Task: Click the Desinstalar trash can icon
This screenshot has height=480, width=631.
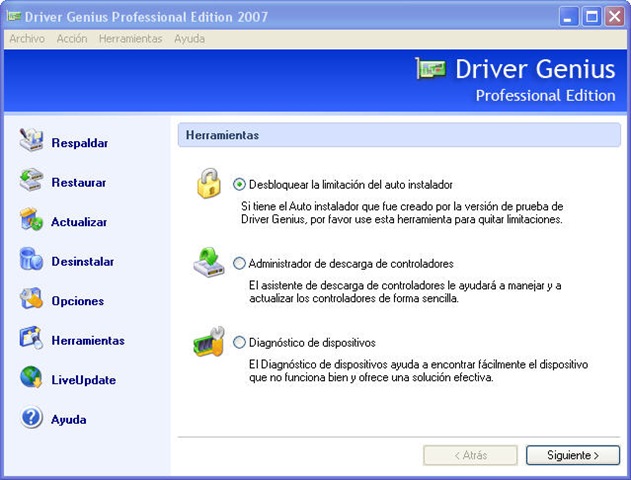Action: pos(31,259)
